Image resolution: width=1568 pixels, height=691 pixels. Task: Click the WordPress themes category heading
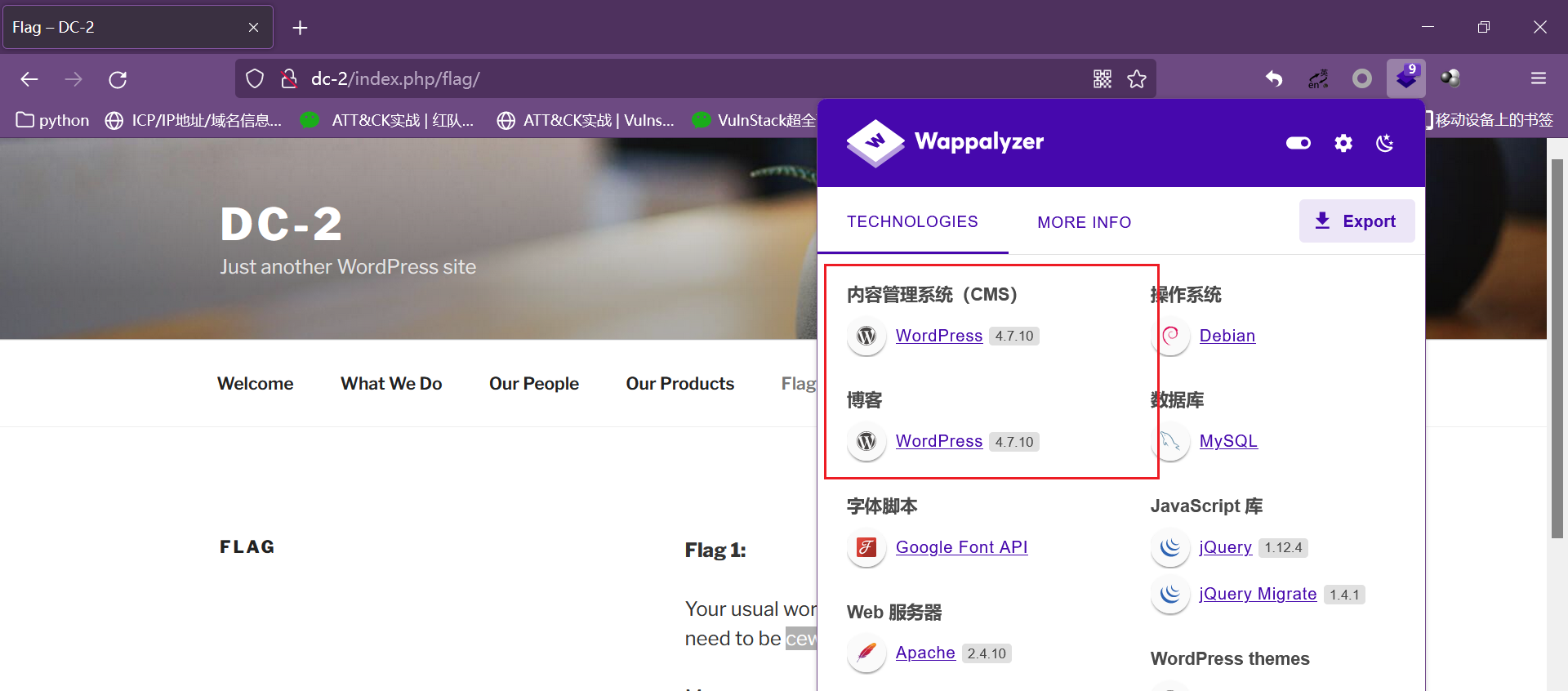(x=1230, y=658)
